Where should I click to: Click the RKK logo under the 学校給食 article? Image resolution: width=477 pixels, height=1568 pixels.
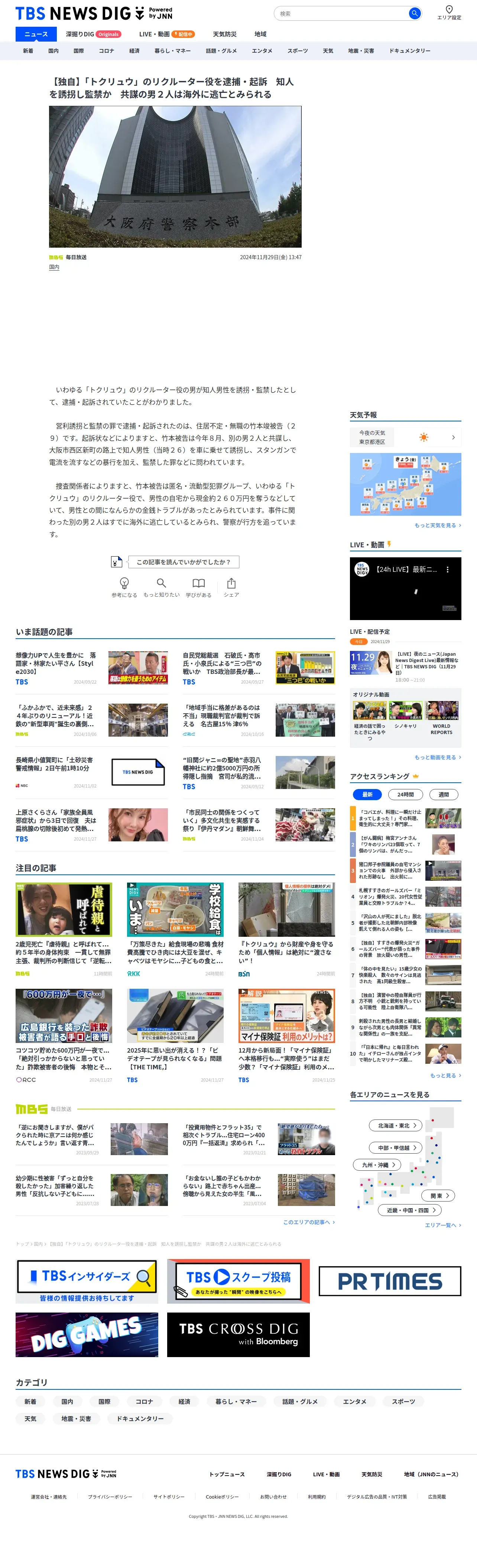(x=133, y=973)
